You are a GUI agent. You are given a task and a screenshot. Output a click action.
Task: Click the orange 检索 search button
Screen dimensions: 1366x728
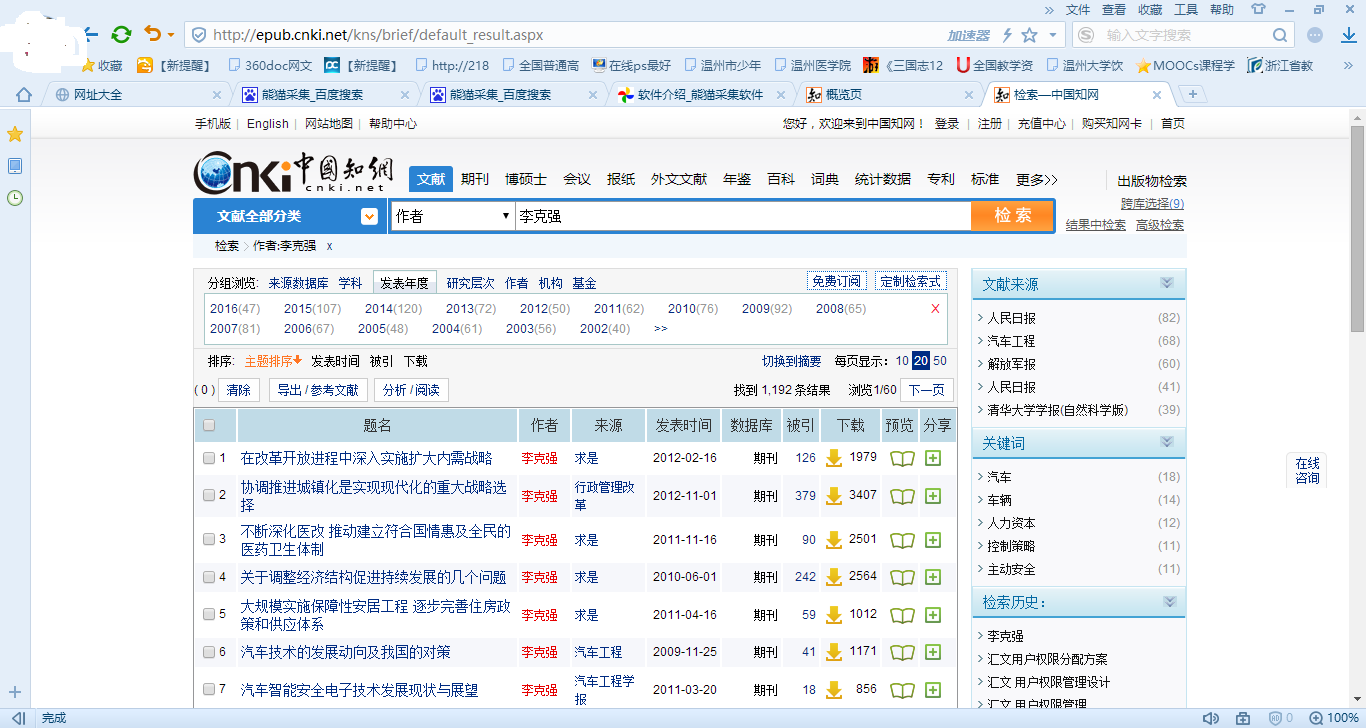coord(1012,216)
